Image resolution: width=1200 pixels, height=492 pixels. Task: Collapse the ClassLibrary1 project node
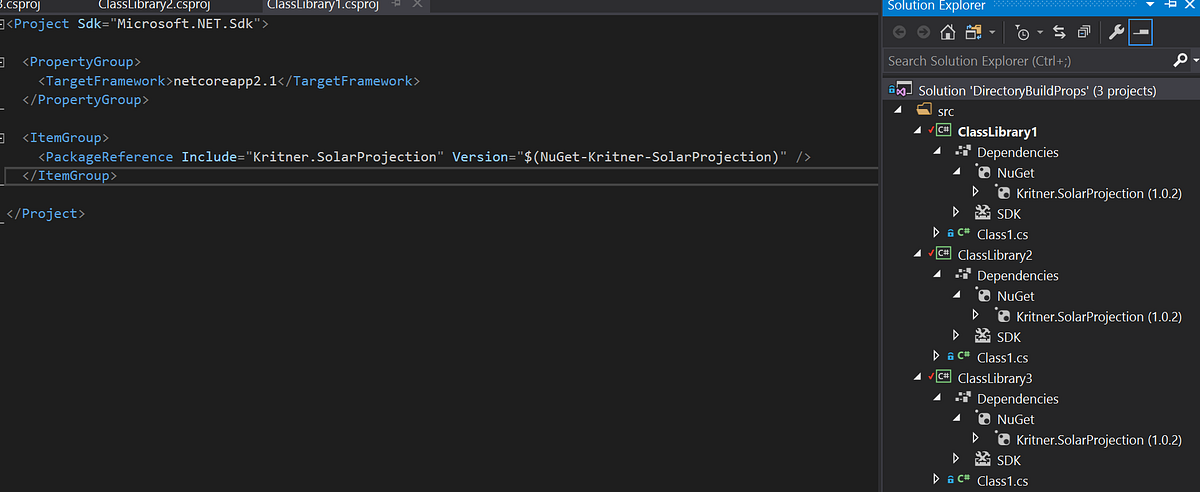point(919,131)
